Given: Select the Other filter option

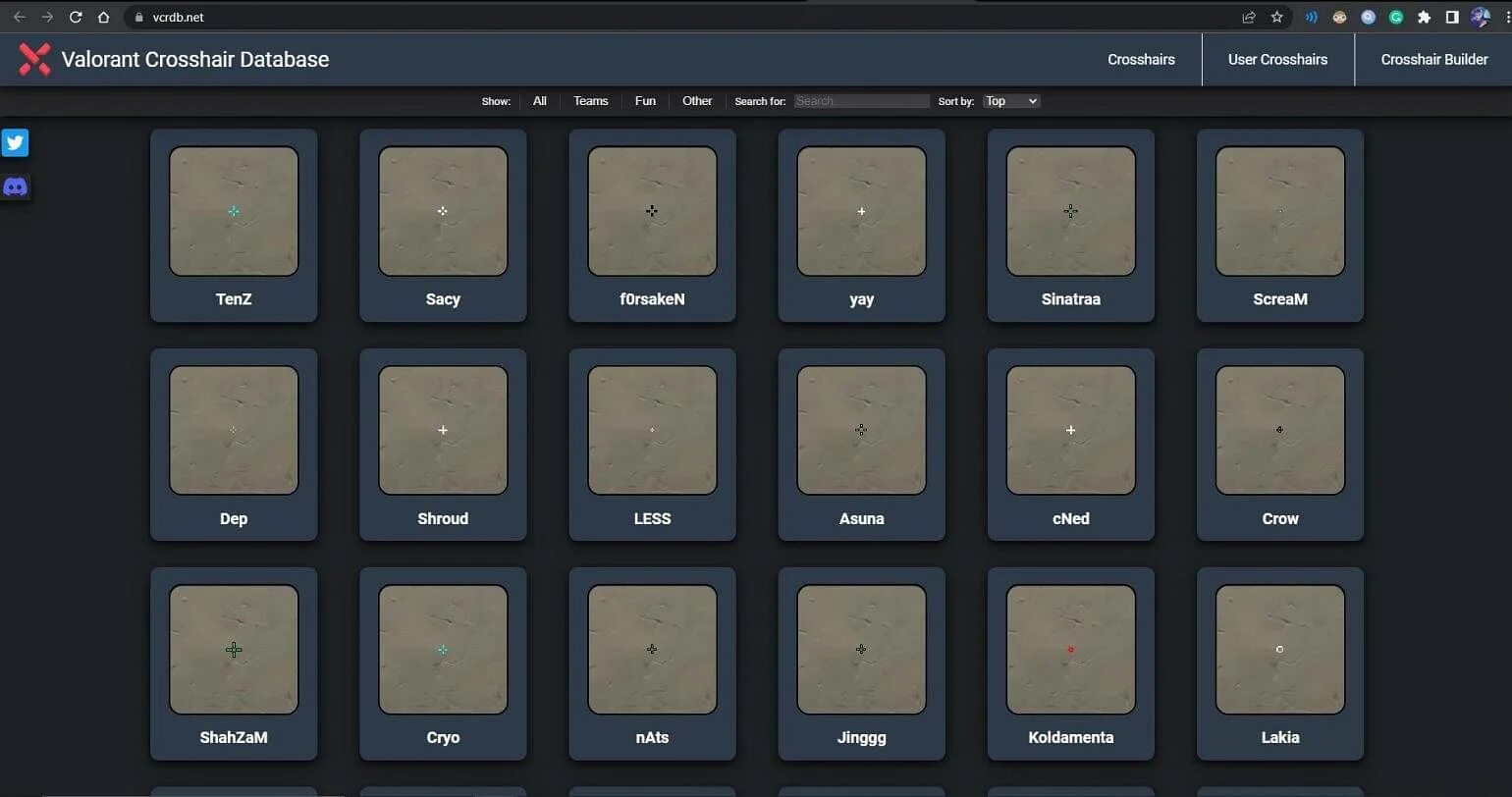Looking at the screenshot, I should point(697,100).
